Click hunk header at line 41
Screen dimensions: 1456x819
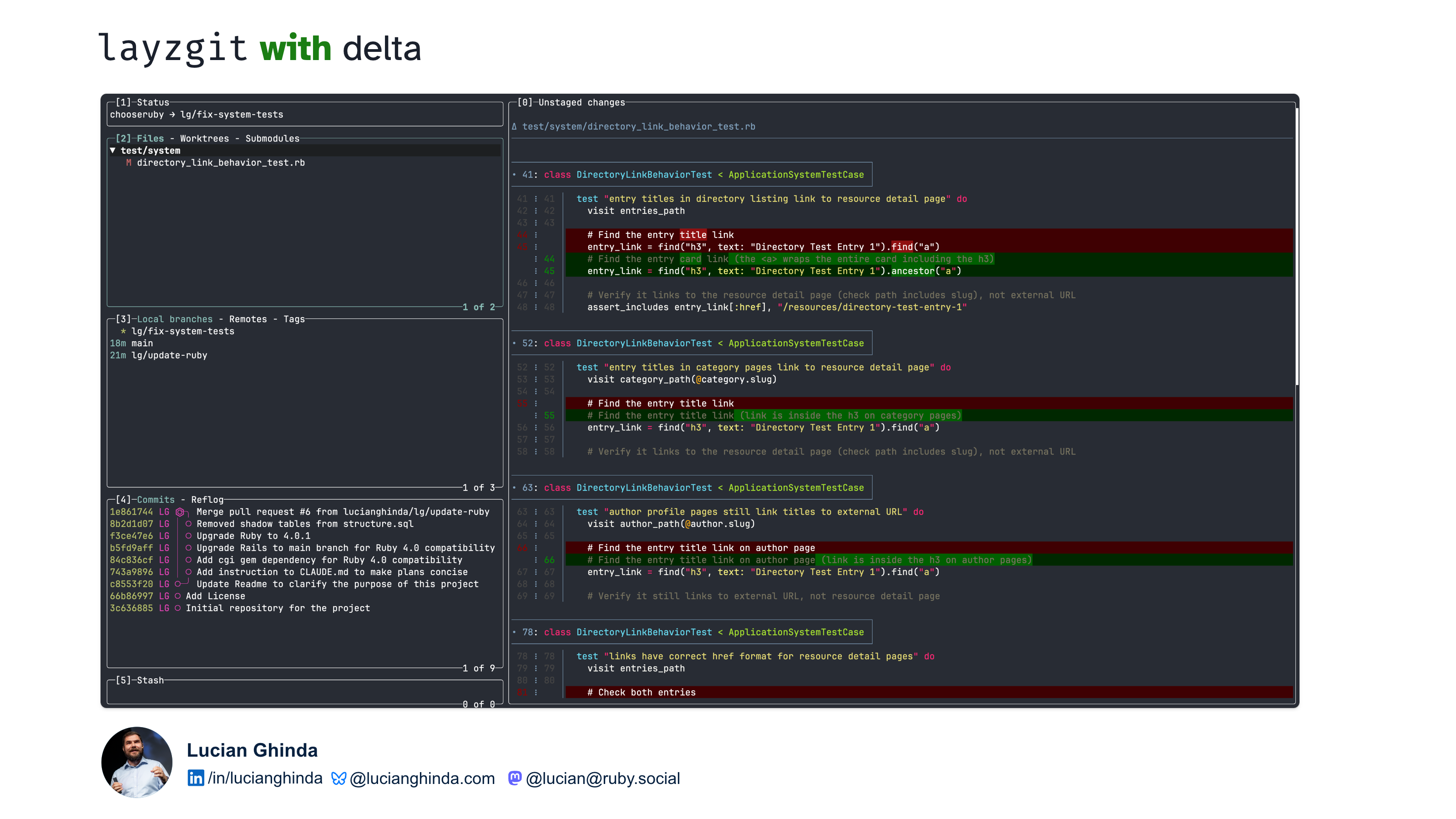(x=692, y=175)
